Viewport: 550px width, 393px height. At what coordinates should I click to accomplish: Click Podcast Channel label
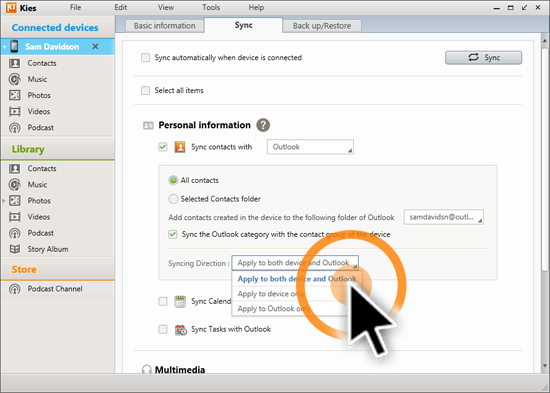55,289
